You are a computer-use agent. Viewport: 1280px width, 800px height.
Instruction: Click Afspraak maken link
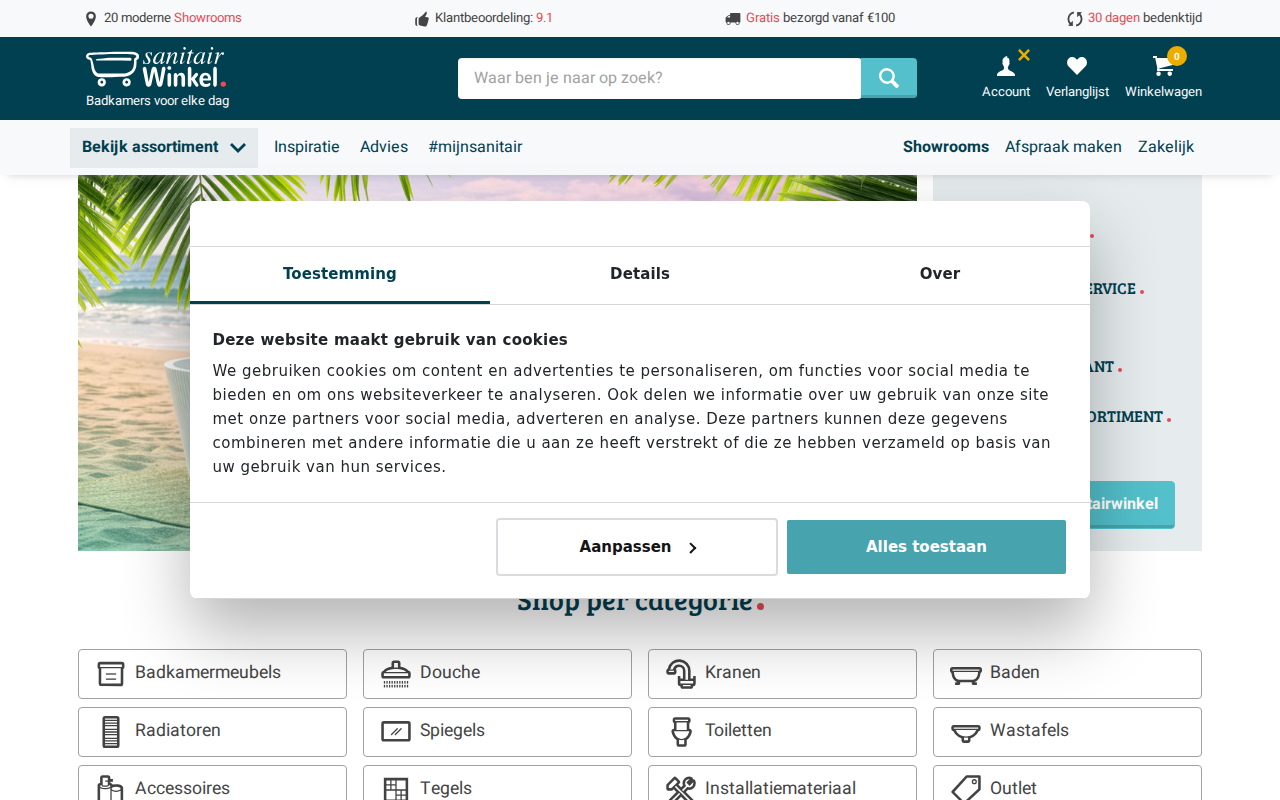click(x=1063, y=147)
